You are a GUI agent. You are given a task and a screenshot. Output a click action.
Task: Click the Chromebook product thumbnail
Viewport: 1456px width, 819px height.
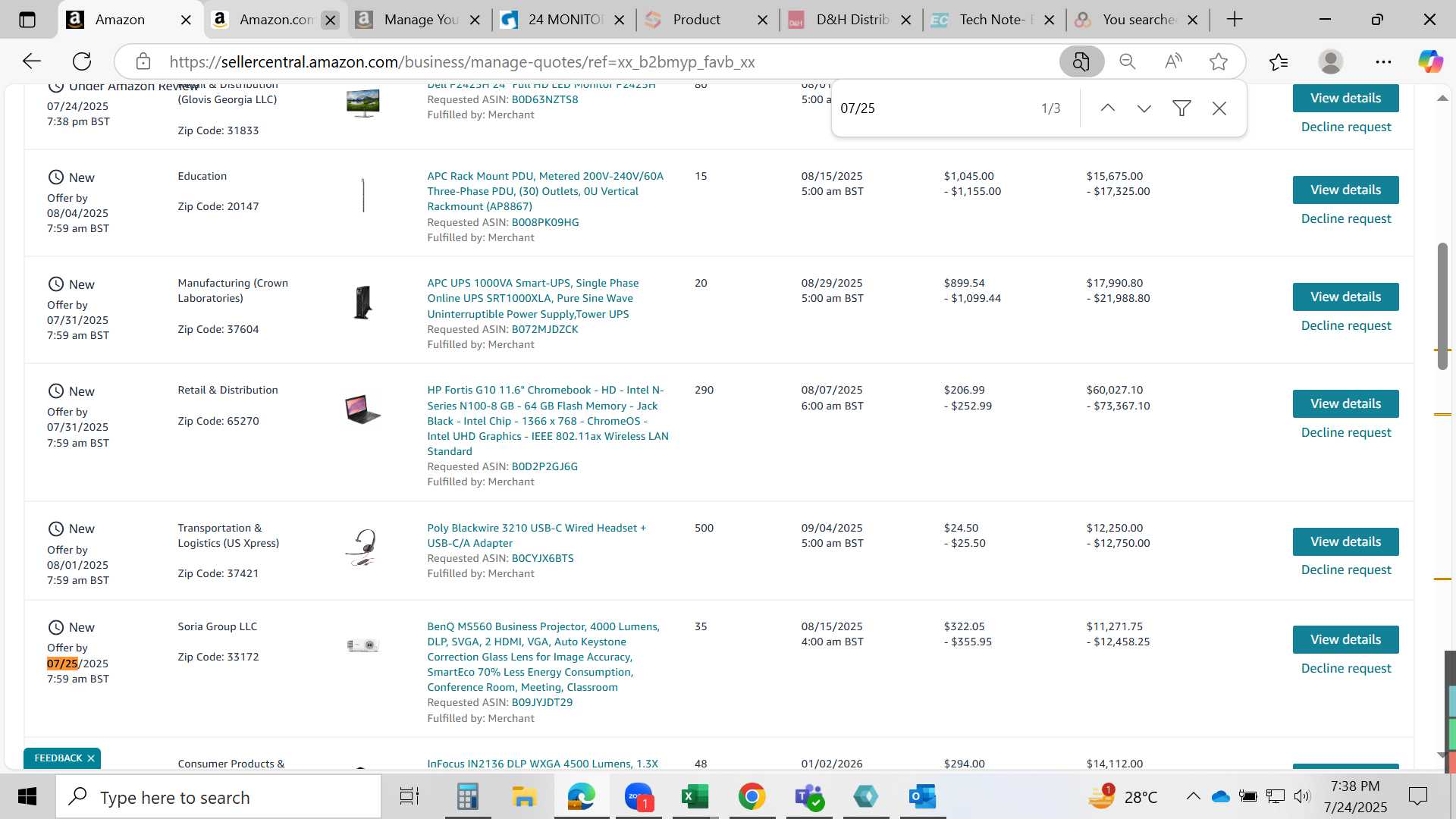coord(362,409)
